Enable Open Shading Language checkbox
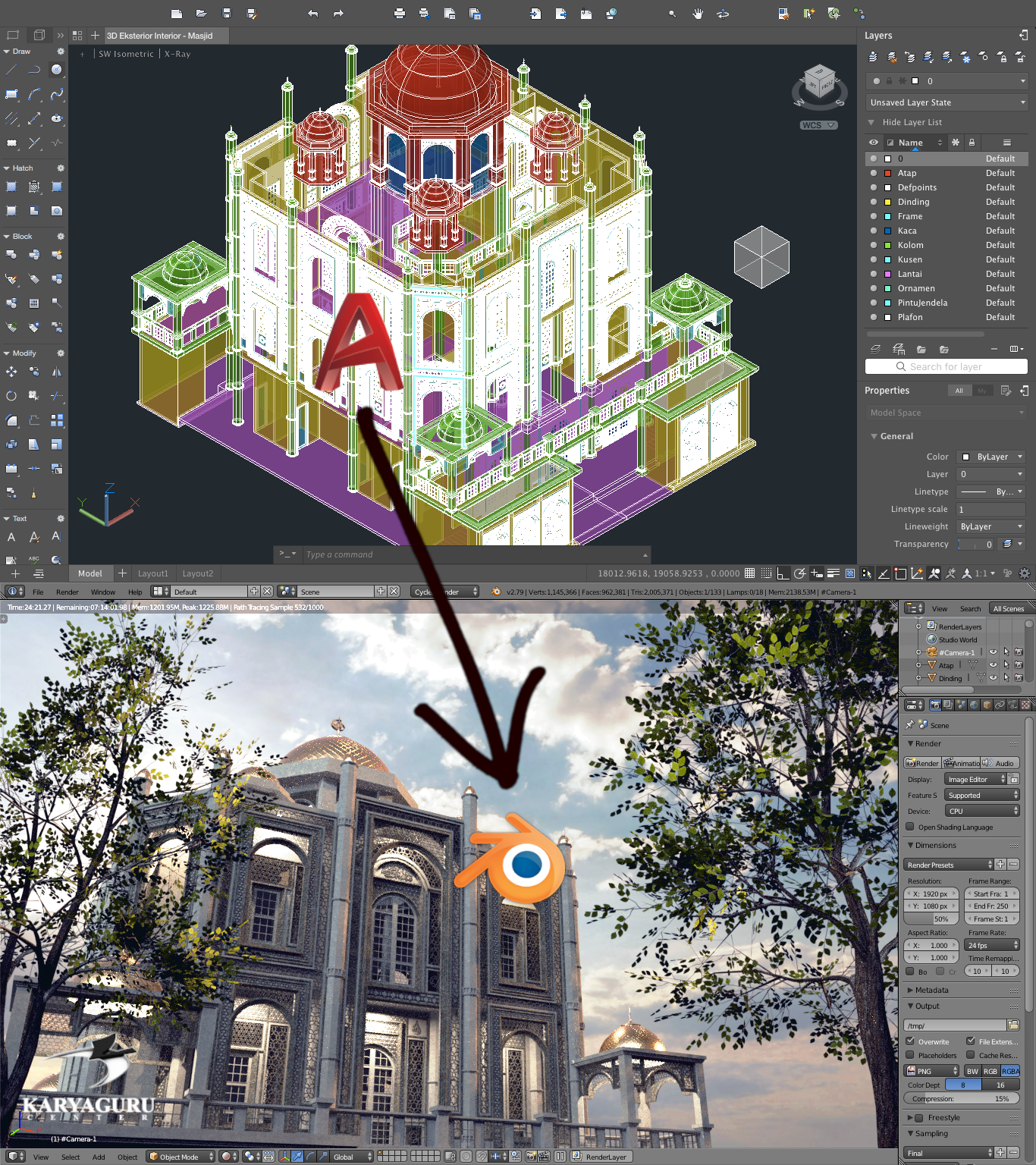This screenshot has height=1165, width=1036. 910,827
